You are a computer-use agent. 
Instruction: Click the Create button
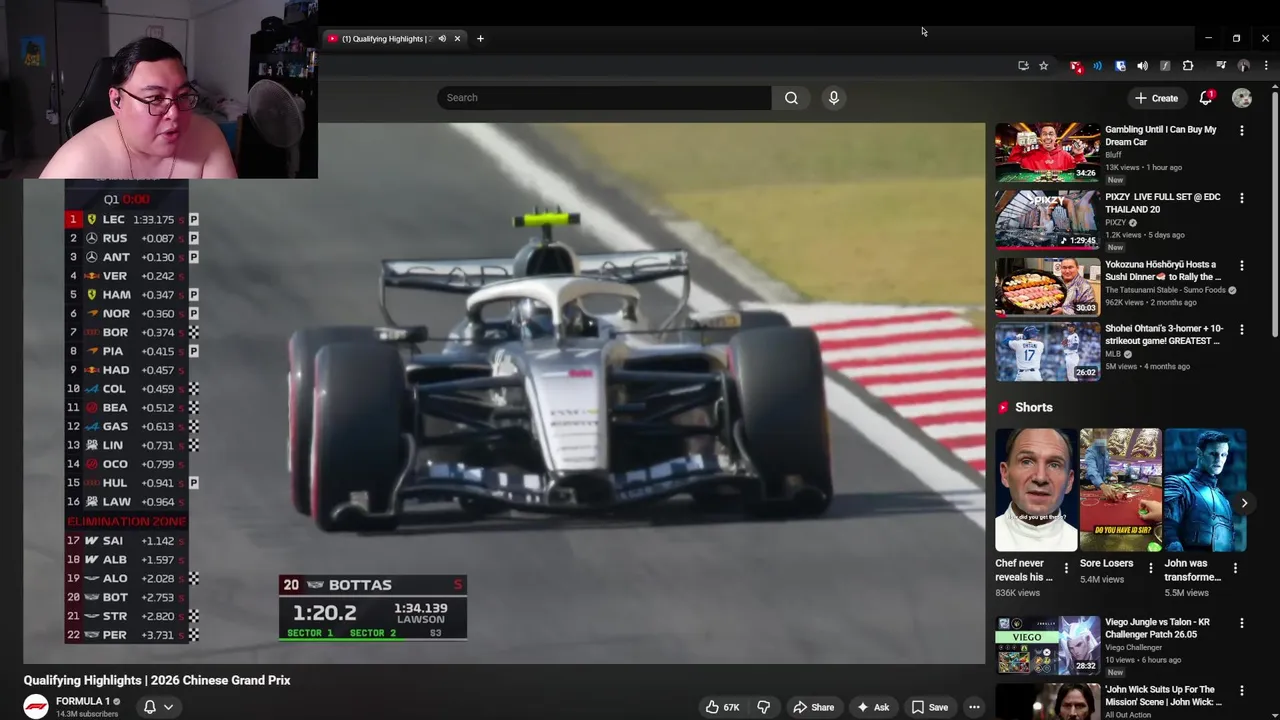(1156, 98)
